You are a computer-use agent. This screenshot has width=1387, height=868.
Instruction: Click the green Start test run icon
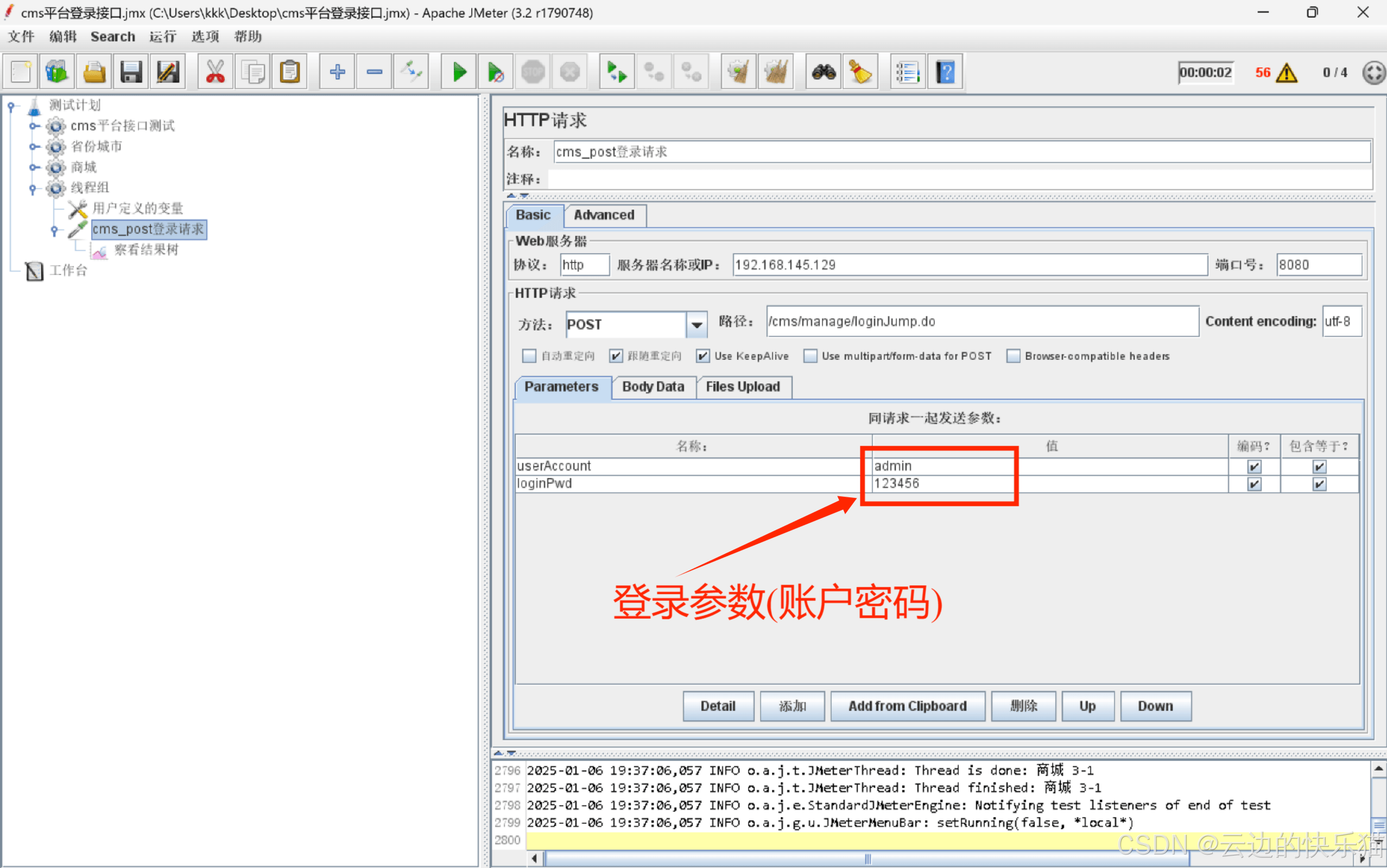[459, 72]
